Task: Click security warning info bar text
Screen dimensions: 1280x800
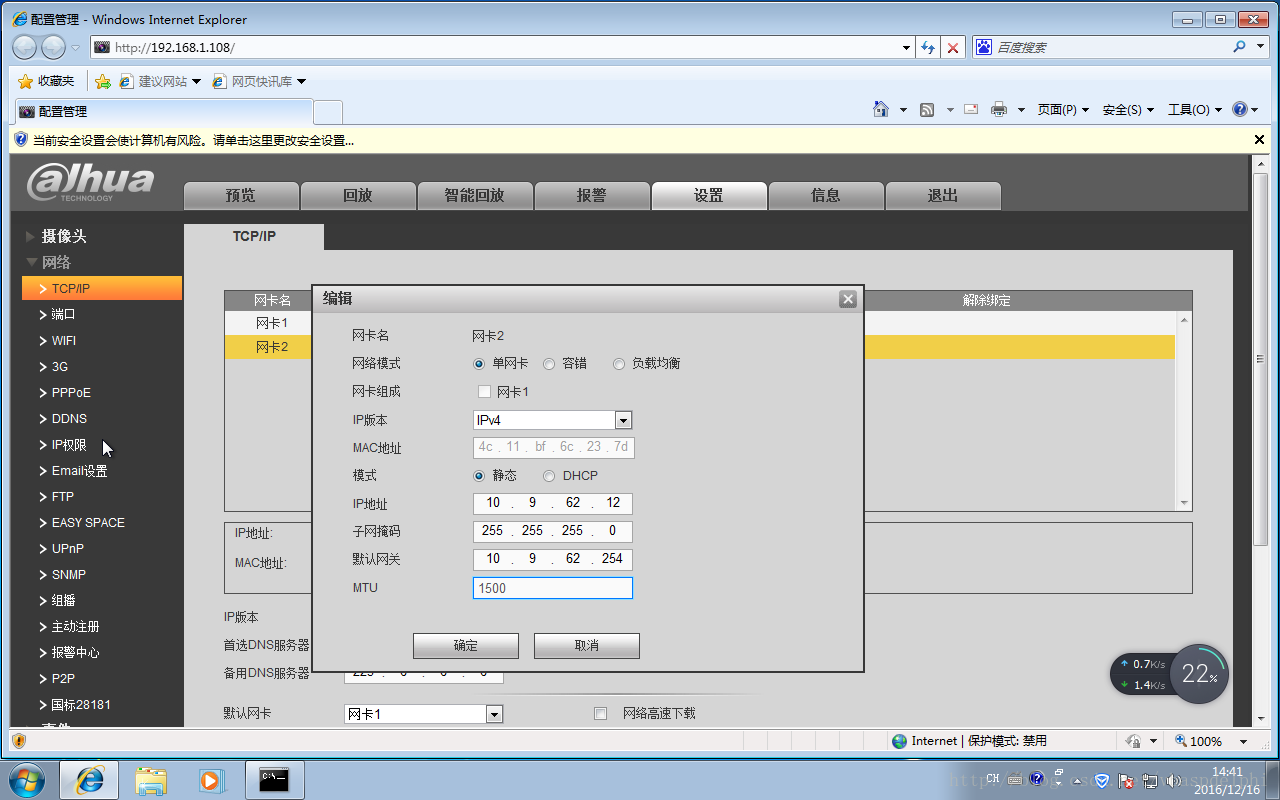Action: pyautogui.click(x=193, y=141)
